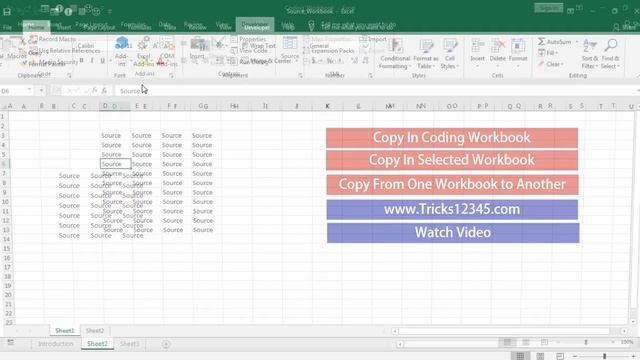Open the XML Source pane icon

pyautogui.click(x=290, y=44)
